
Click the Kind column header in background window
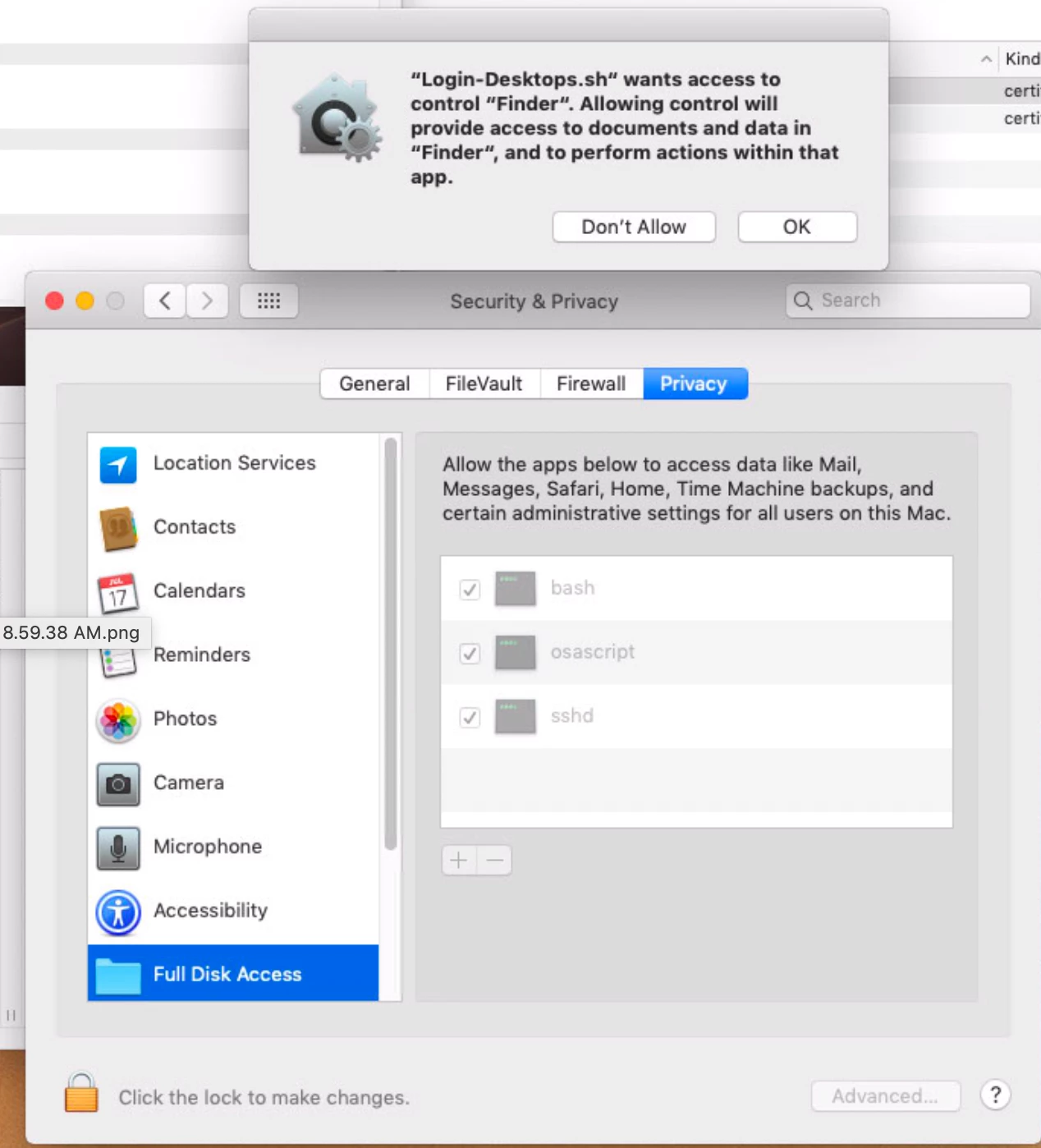tap(1022, 59)
